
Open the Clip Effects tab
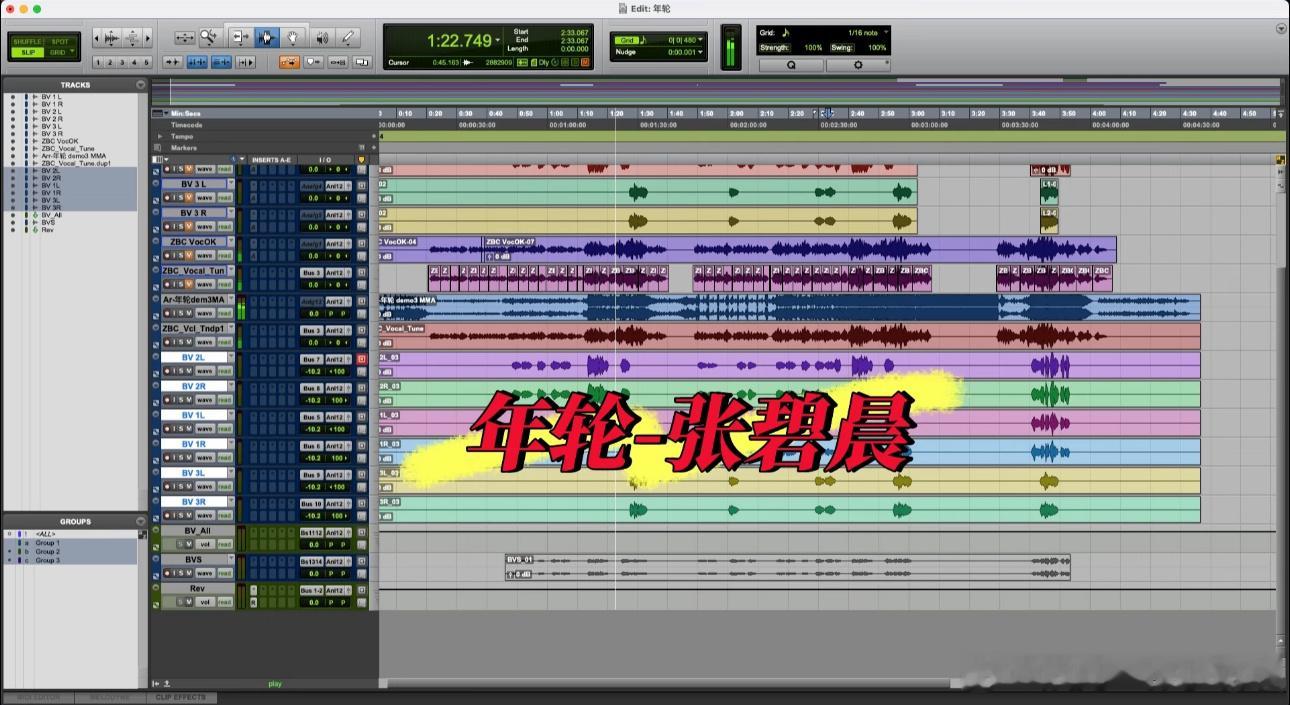click(180, 697)
